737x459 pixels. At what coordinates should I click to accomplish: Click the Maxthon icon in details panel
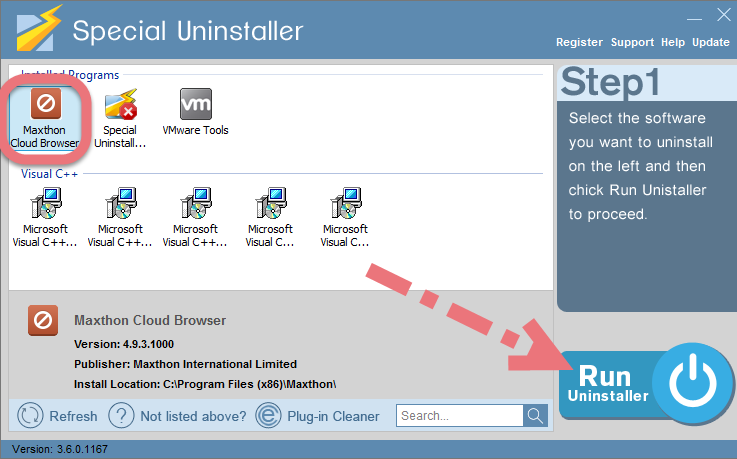pyautogui.click(x=43, y=320)
